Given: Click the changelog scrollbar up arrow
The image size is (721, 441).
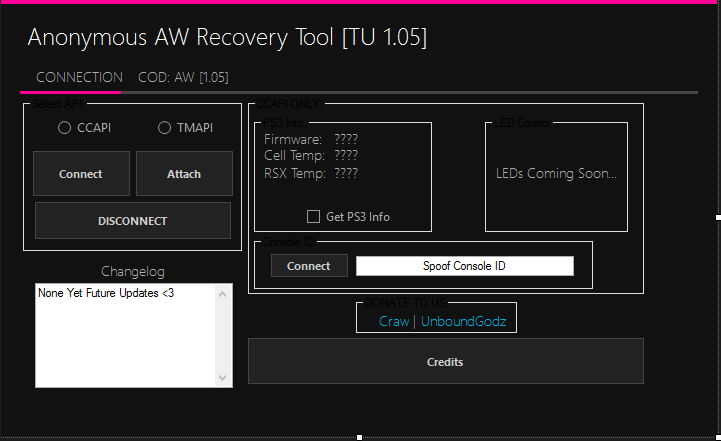Looking at the screenshot, I should [223, 294].
